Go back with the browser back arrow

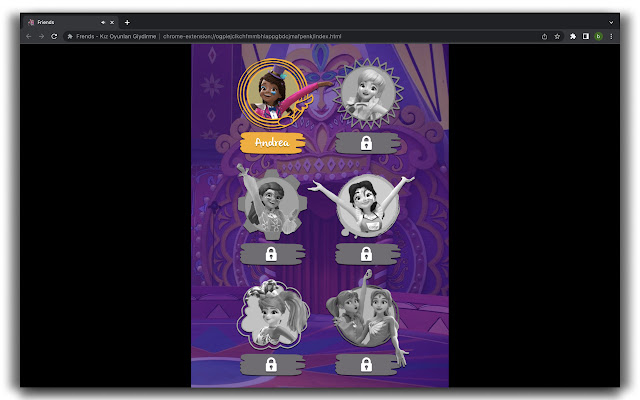(29, 36)
